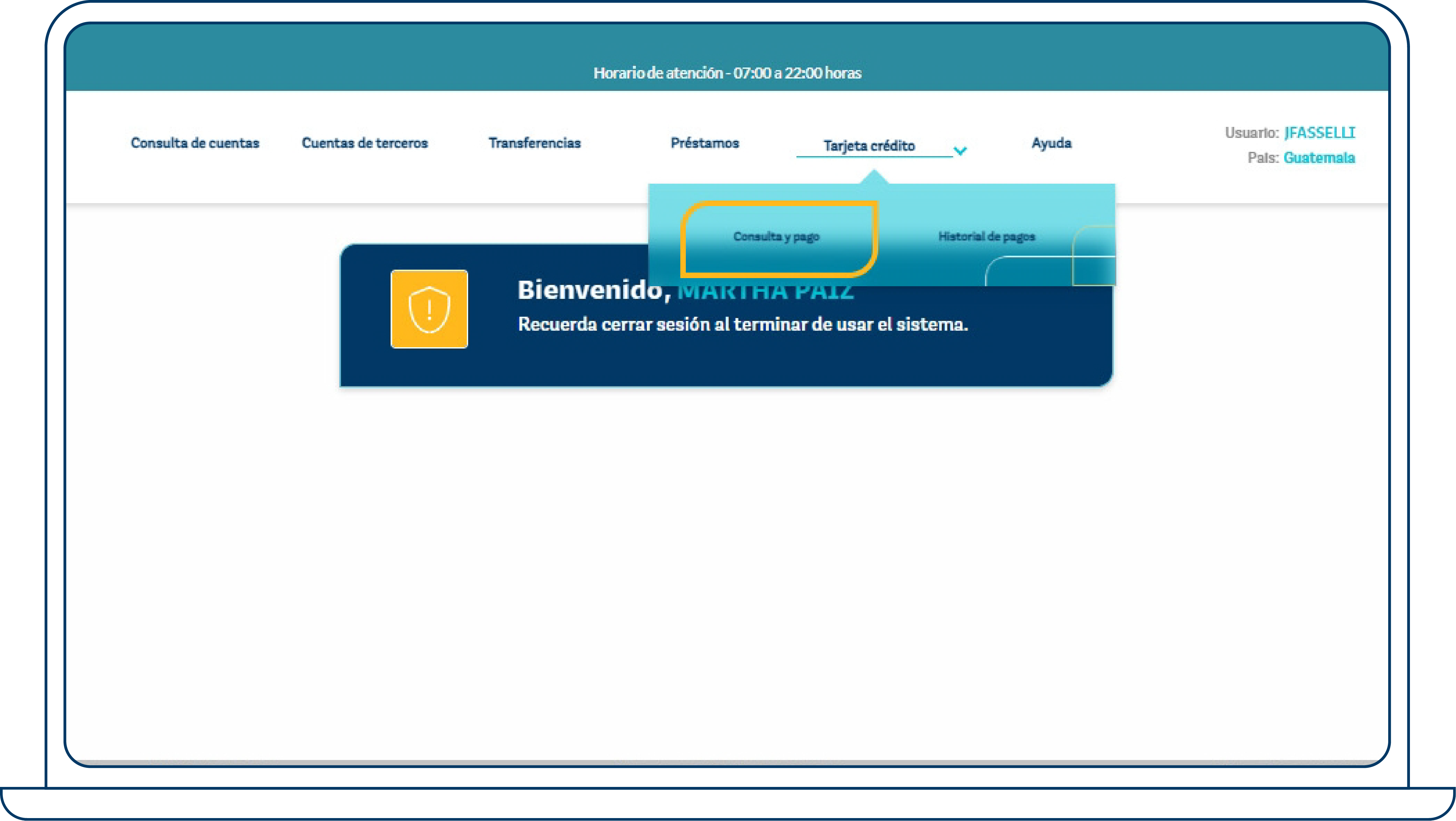Select the Tarjeta crédito tab
Viewport: 1456px width, 821px height.
coord(869,146)
